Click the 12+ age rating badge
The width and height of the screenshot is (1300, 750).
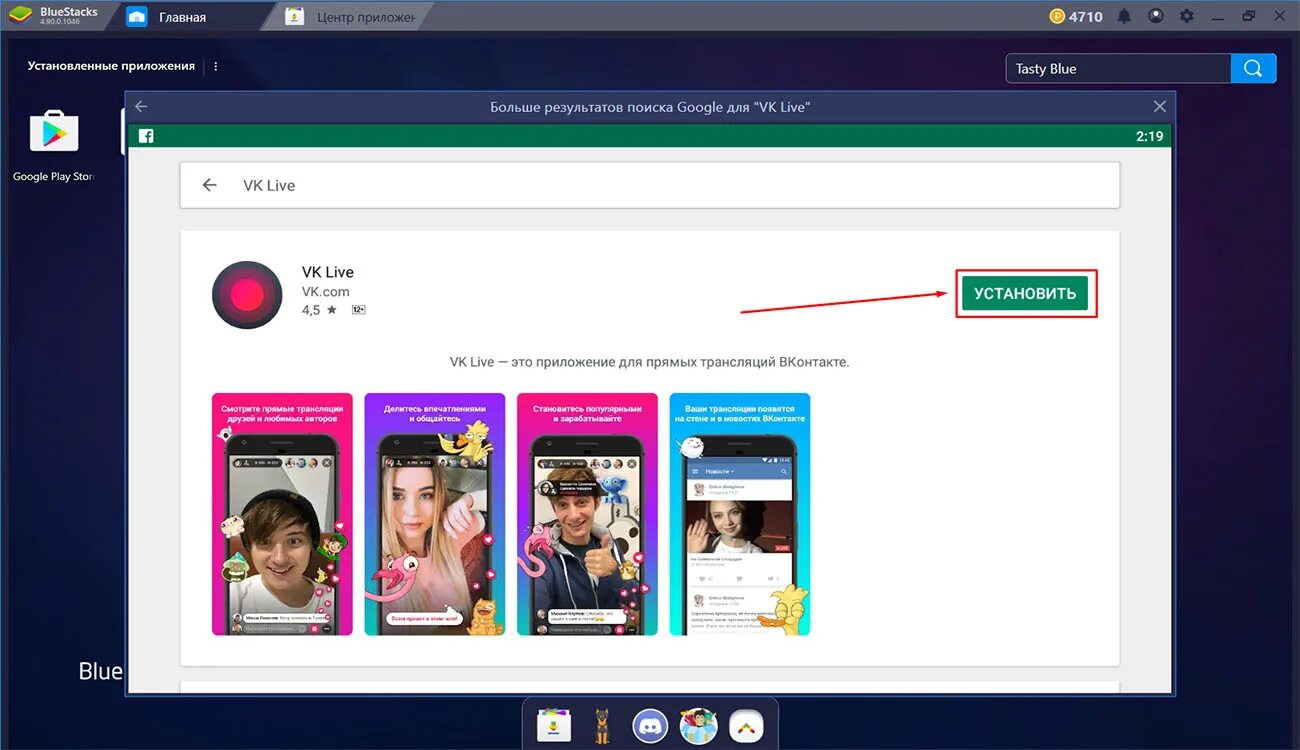(x=358, y=310)
